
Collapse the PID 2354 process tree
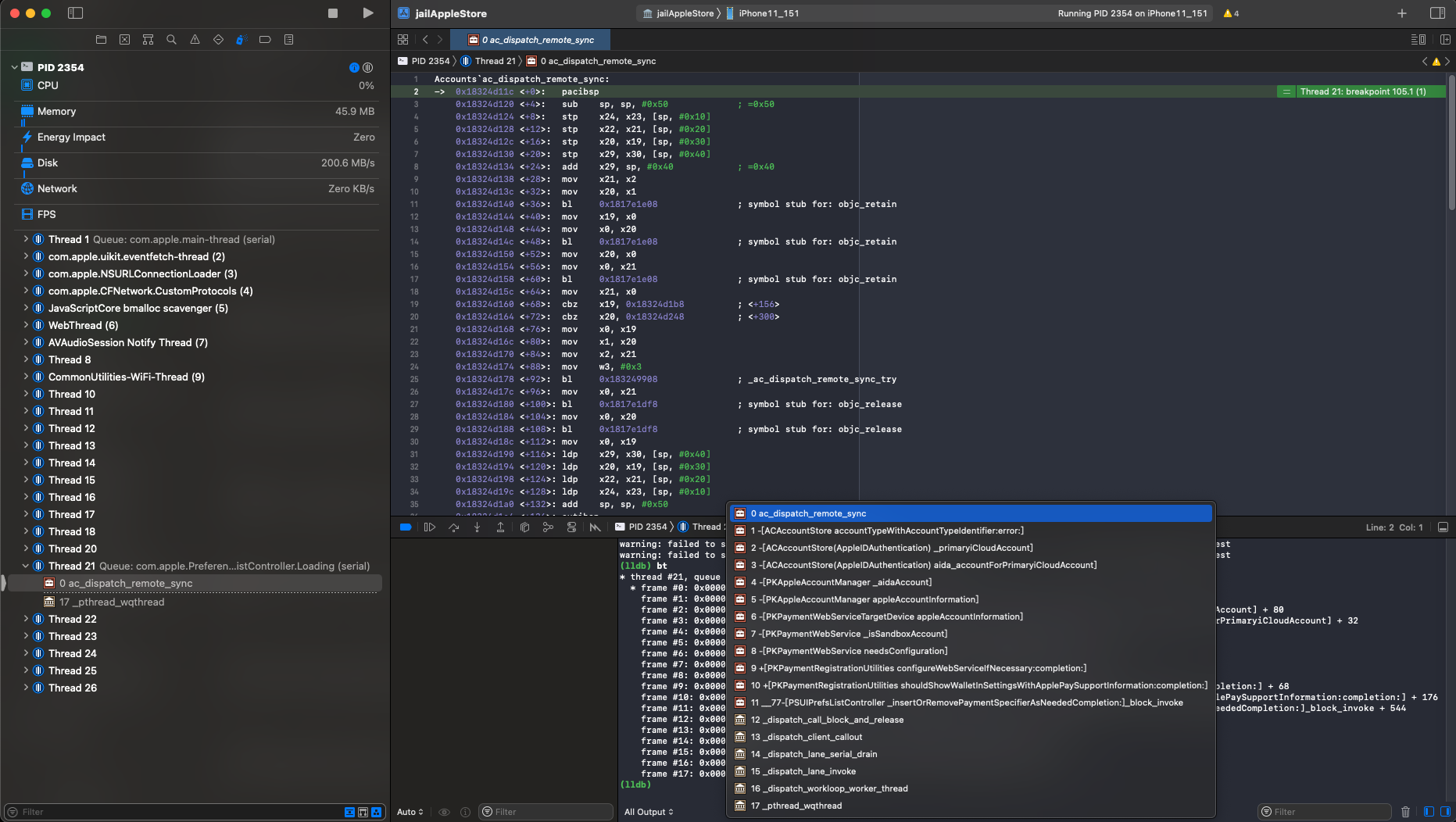coord(14,67)
